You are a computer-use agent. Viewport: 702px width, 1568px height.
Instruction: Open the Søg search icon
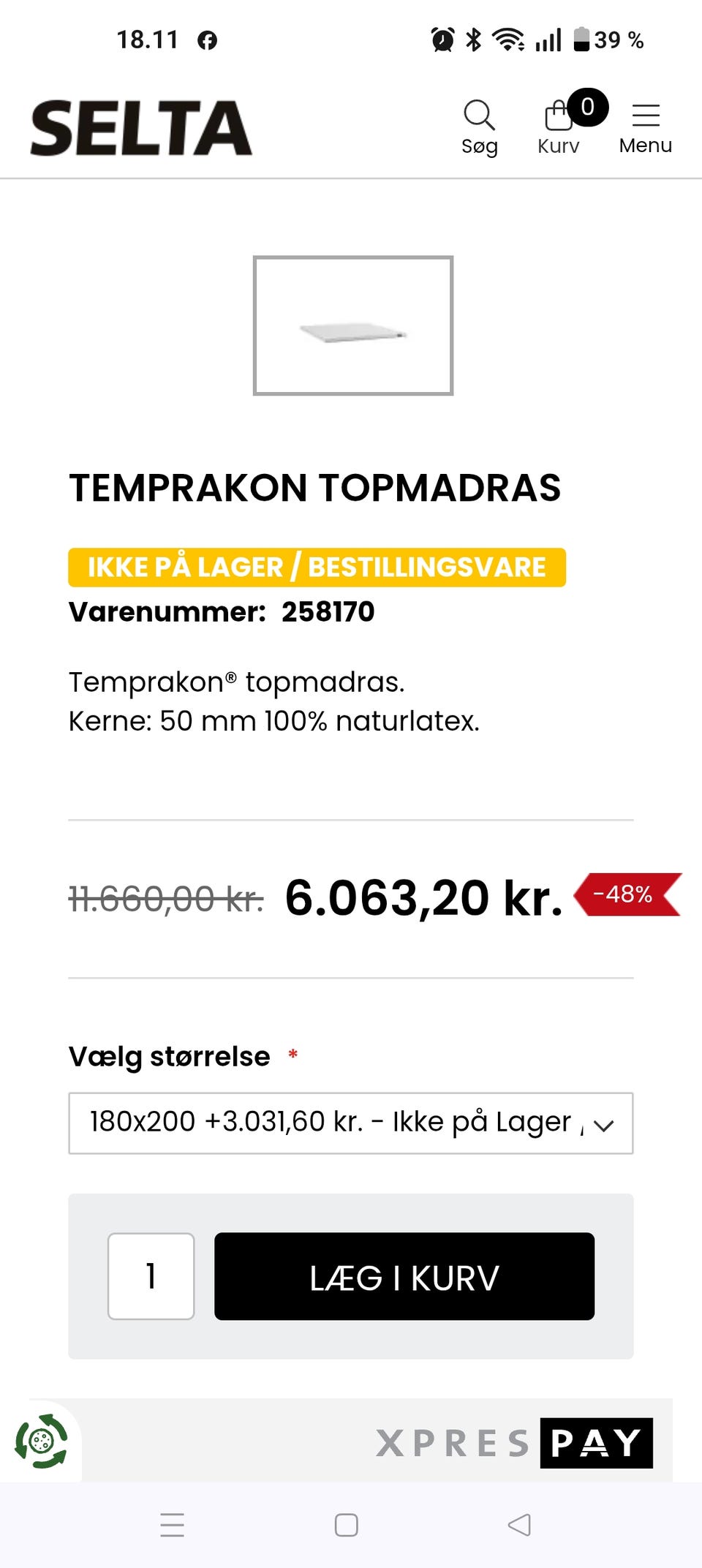coord(479,126)
